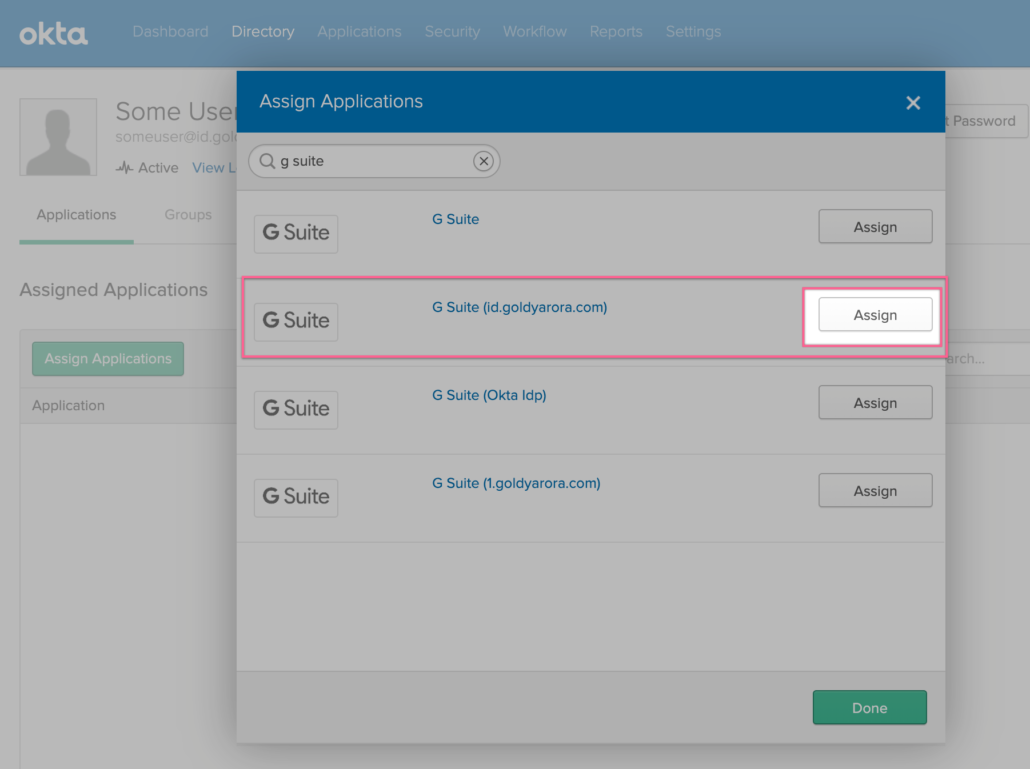Open the Applications top menu

[x=359, y=32]
